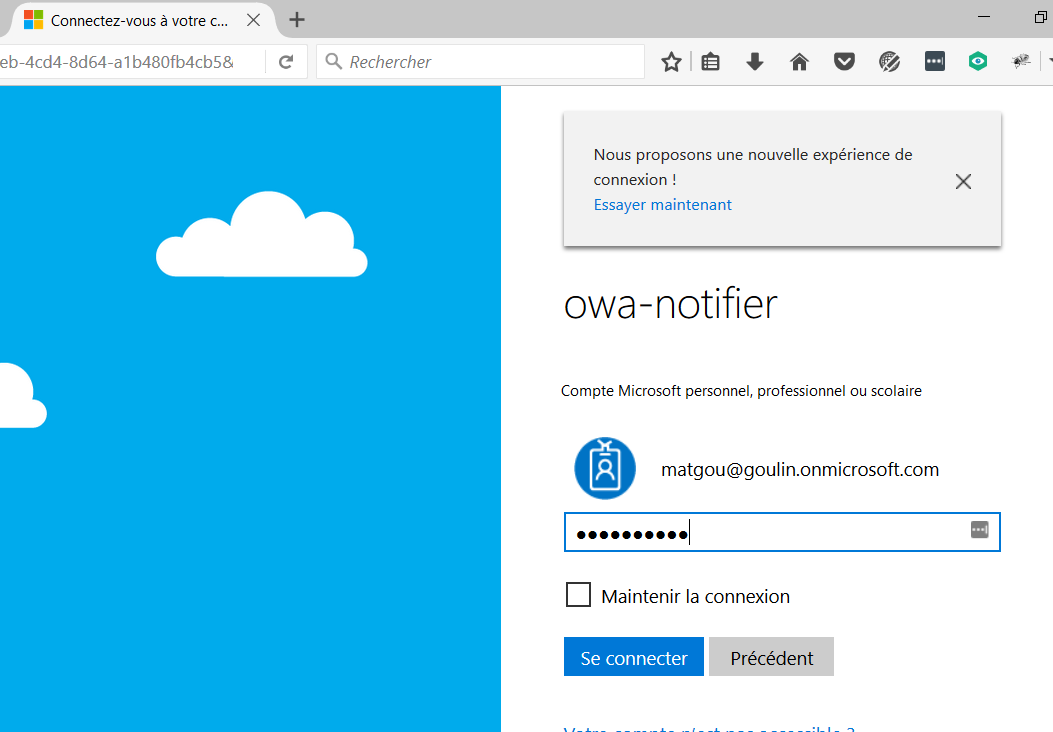Click the account badge avatar icon
The height and width of the screenshot is (732, 1053).
[604, 469]
